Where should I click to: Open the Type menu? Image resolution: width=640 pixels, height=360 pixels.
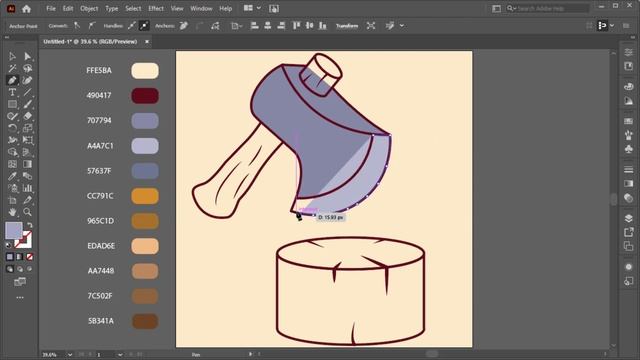[111, 8]
